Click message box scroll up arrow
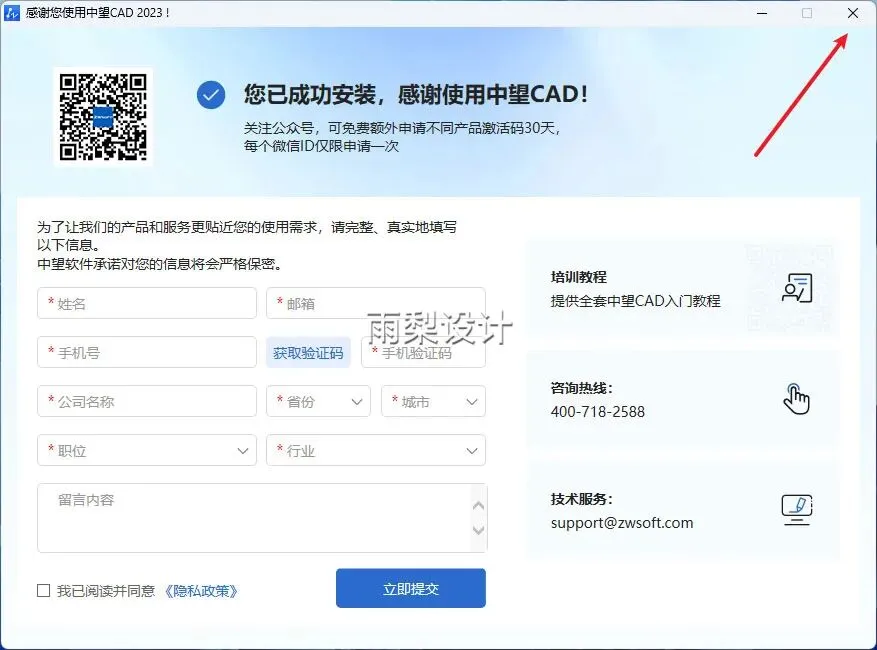 coord(479,506)
